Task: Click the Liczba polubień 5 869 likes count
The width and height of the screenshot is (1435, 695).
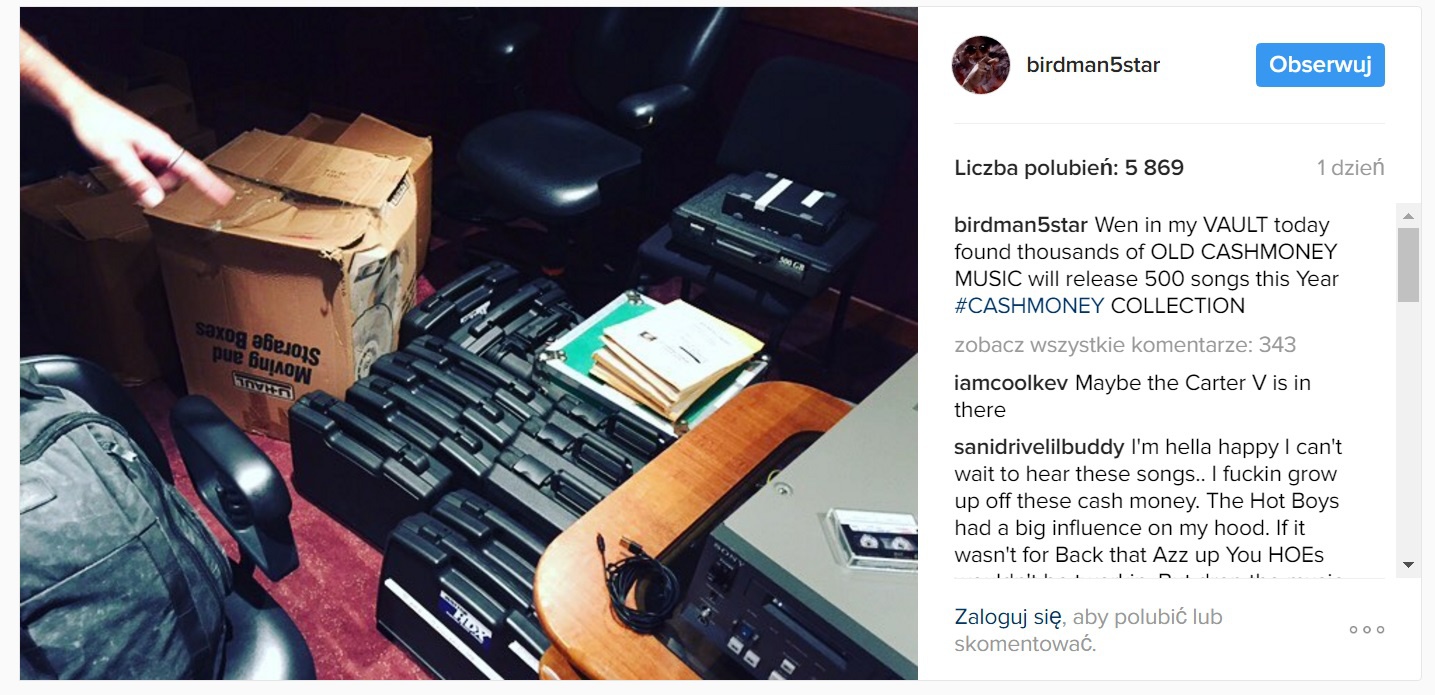Action: tap(1069, 168)
